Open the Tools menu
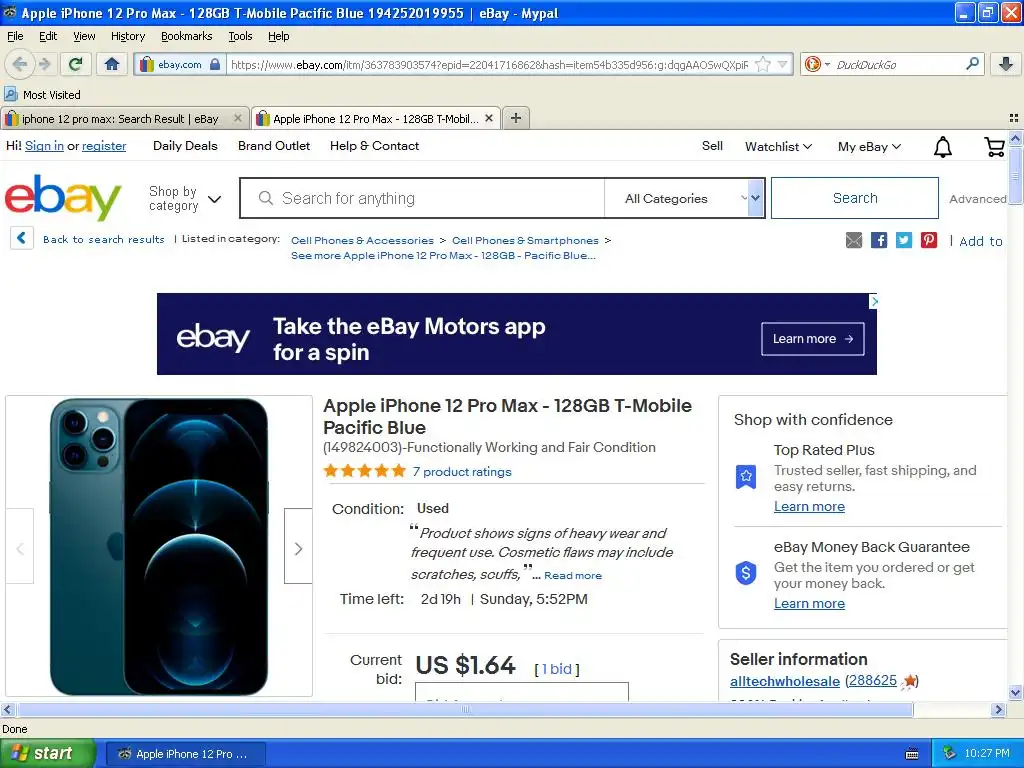This screenshot has width=1024, height=768. pyautogui.click(x=240, y=36)
